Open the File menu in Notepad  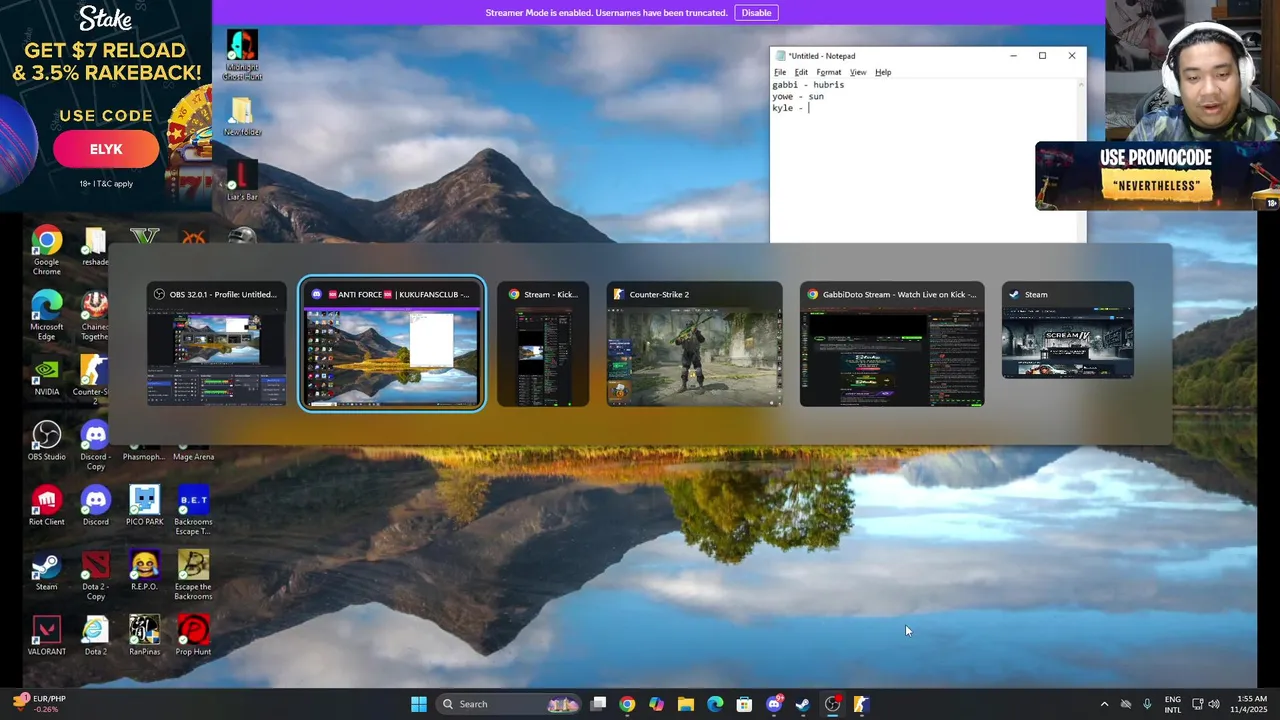point(780,72)
